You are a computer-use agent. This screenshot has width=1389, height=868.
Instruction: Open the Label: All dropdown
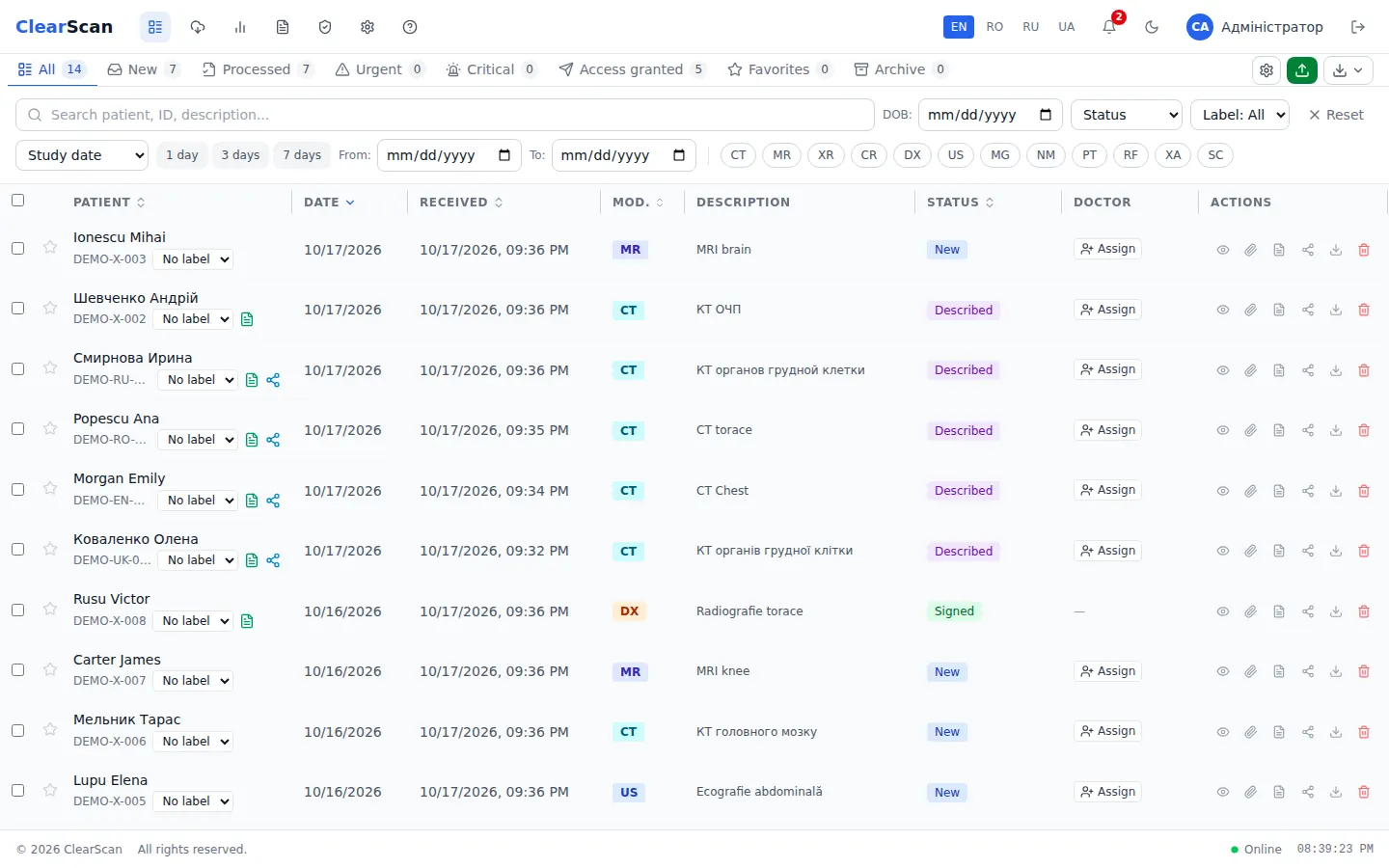tap(1239, 115)
